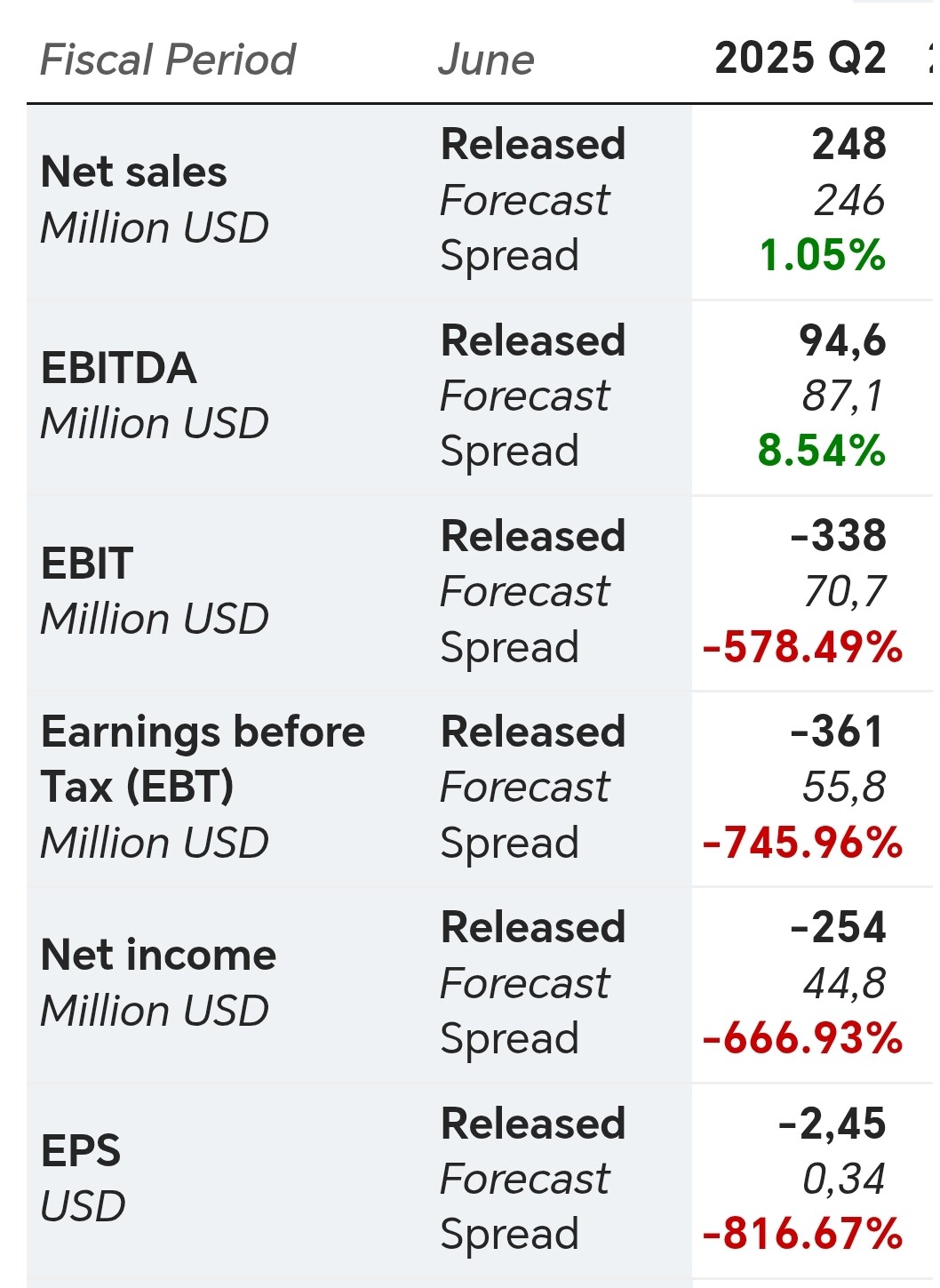Click the EPS row label
This screenshot has height=1288, width=940.
point(81,1151)
